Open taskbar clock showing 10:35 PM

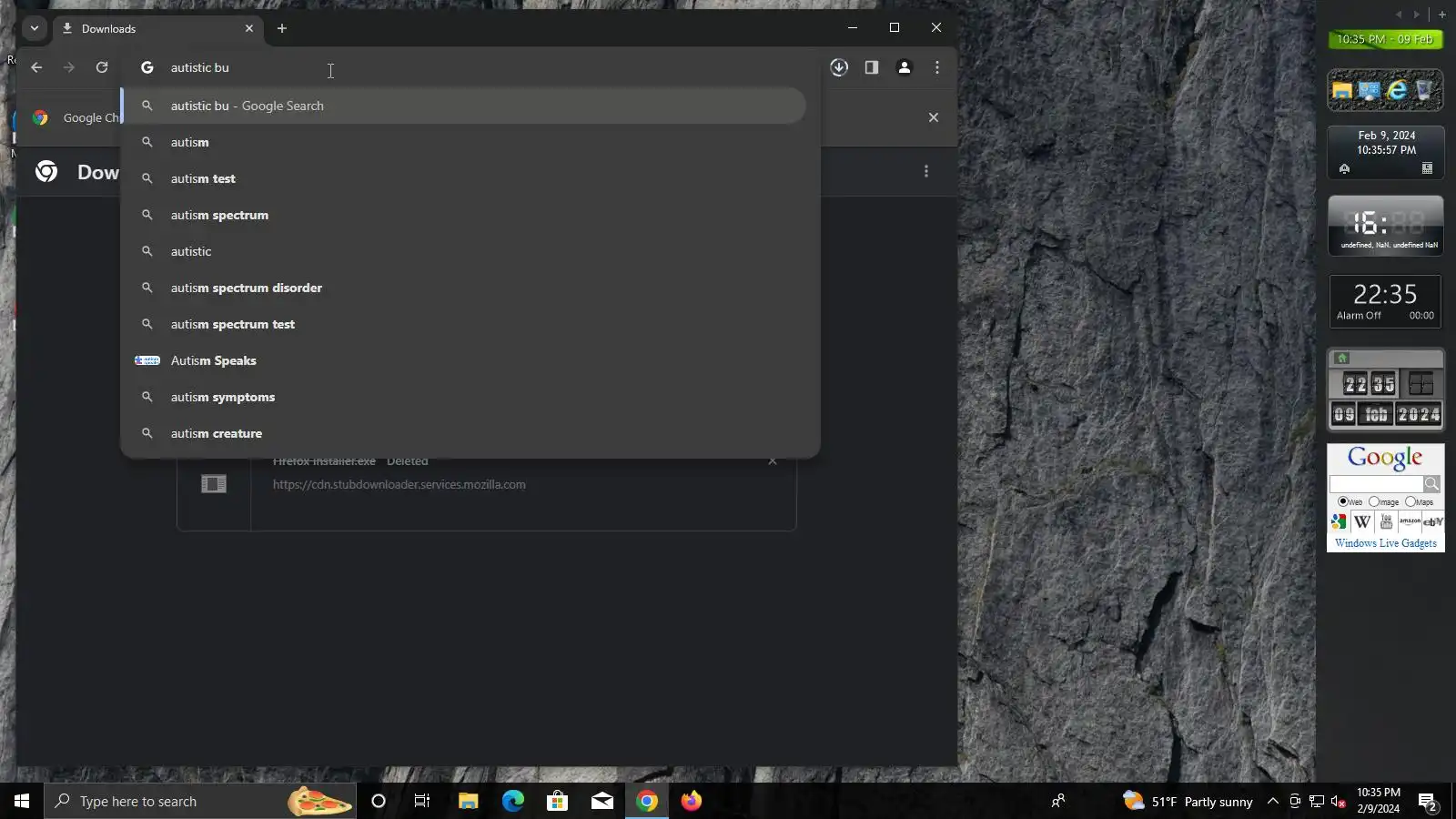1379,801
